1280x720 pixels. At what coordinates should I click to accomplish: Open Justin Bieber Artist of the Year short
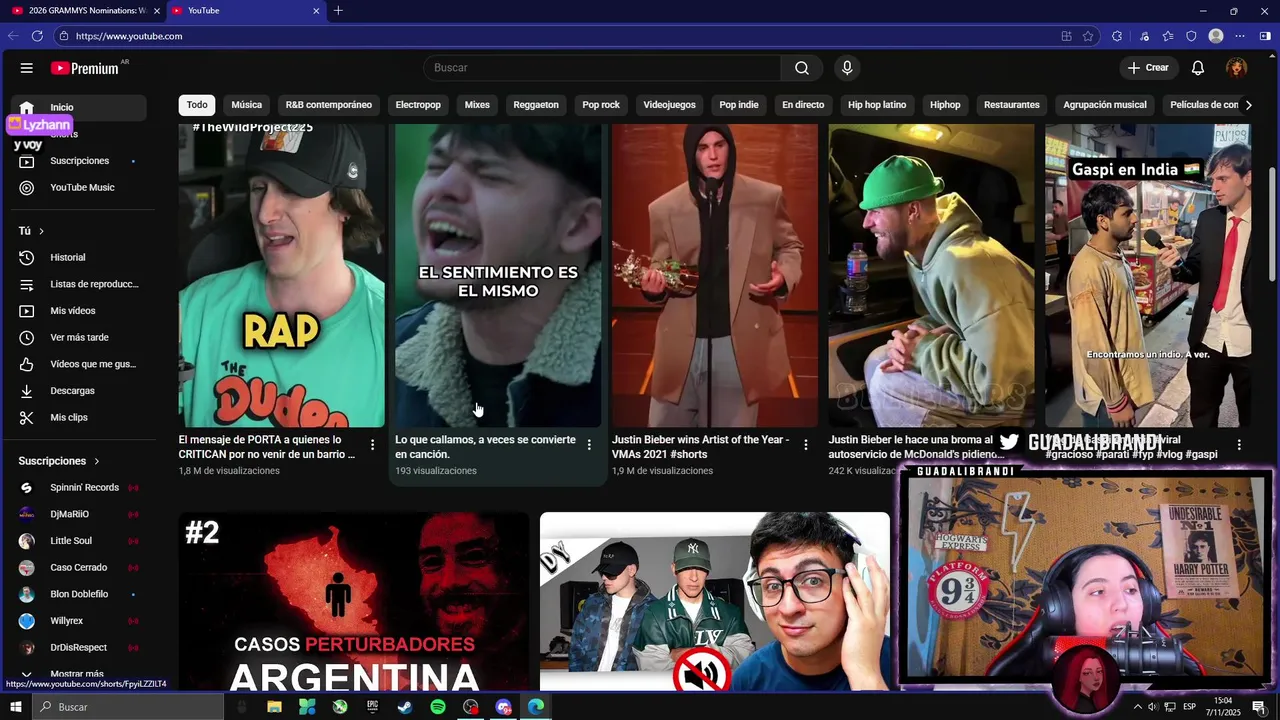coord(715,276)
